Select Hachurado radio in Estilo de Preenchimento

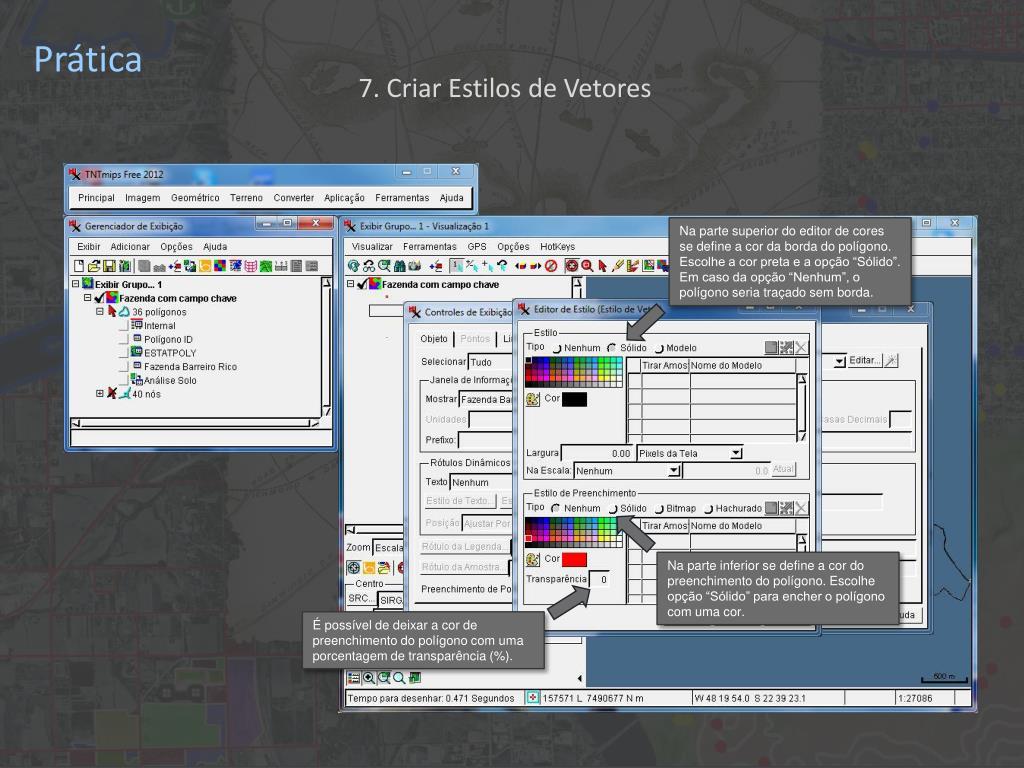pos(708,509)
